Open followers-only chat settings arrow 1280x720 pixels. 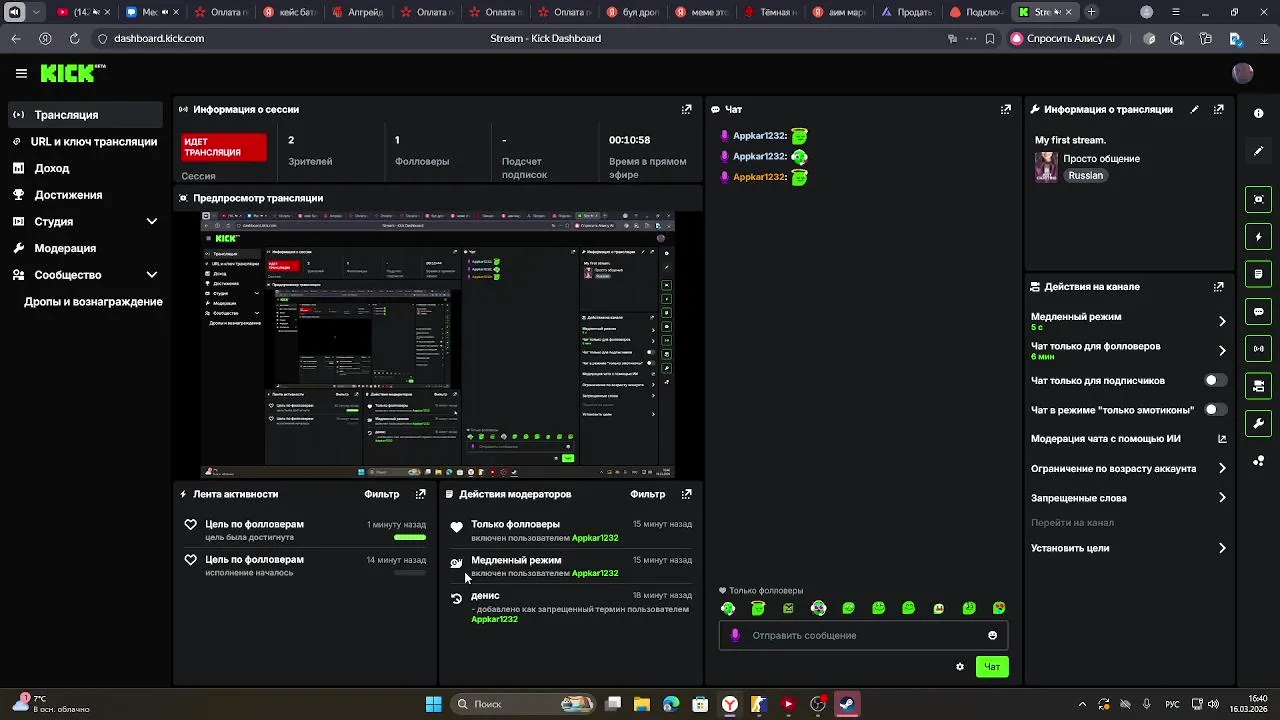[1222, 351]
